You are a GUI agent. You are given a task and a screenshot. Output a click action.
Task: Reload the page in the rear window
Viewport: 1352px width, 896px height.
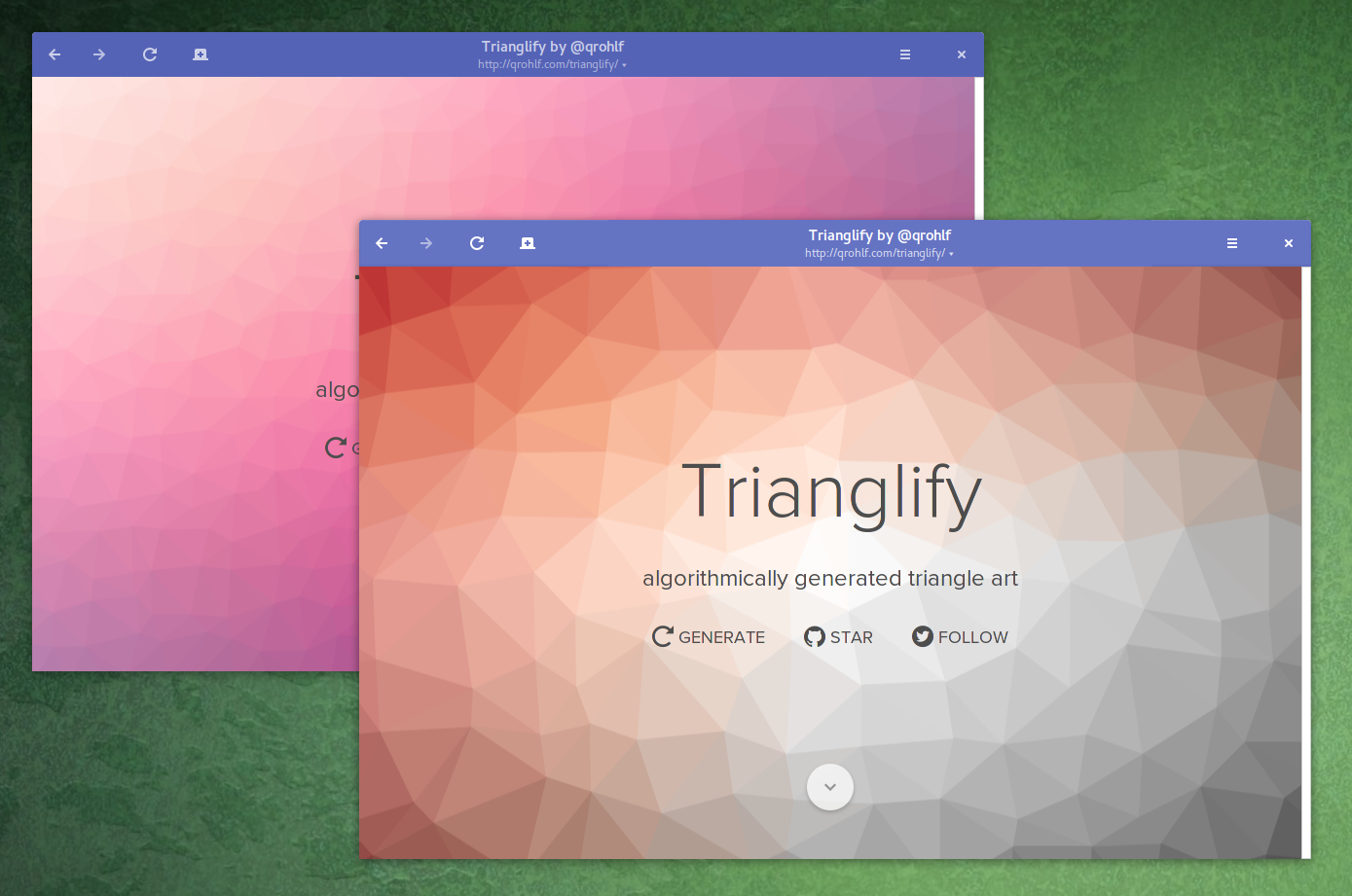tap(150, 54)
